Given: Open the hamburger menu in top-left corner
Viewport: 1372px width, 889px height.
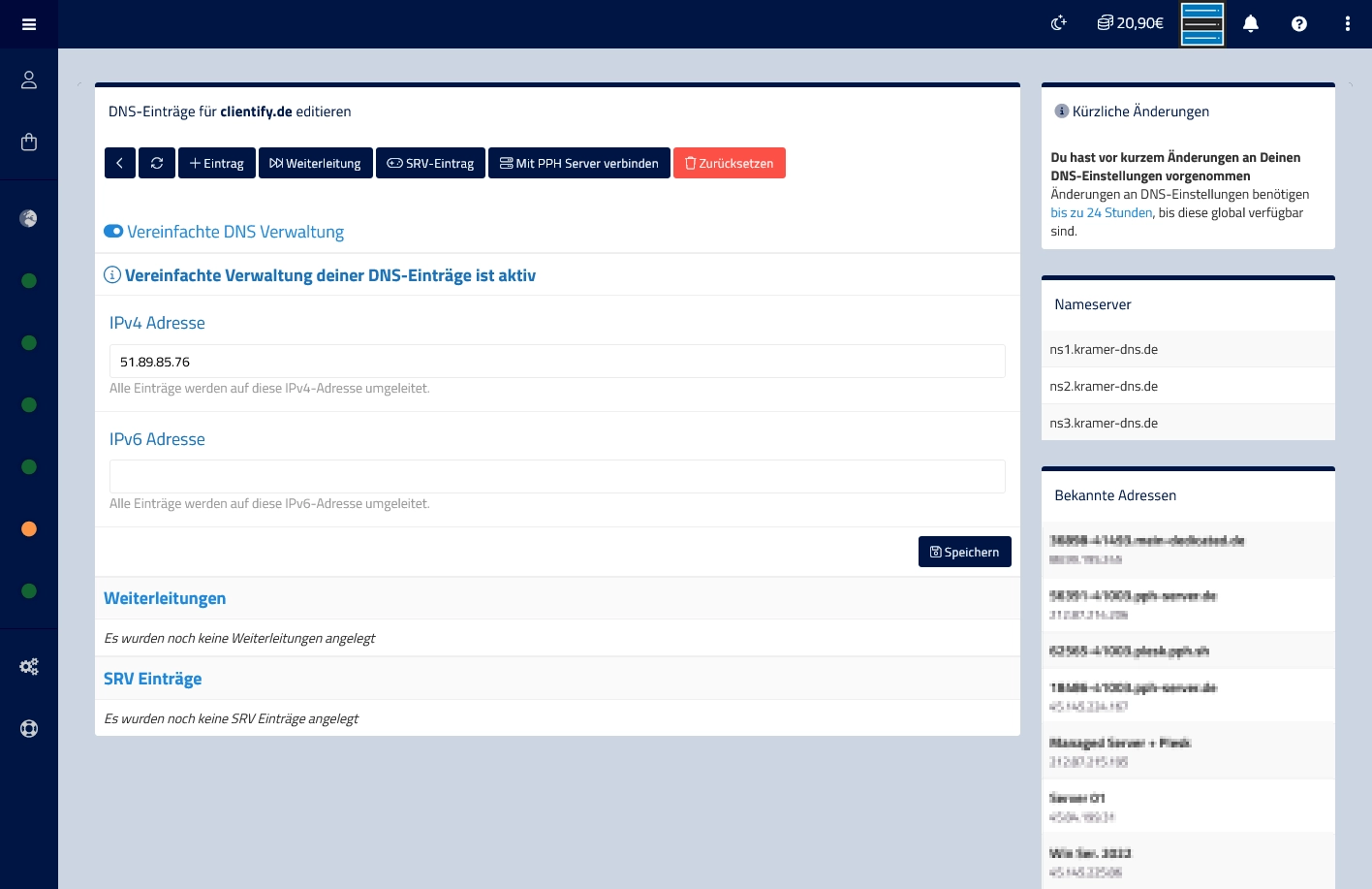Looking at the screenshot, I should click(x=29, y=24).
